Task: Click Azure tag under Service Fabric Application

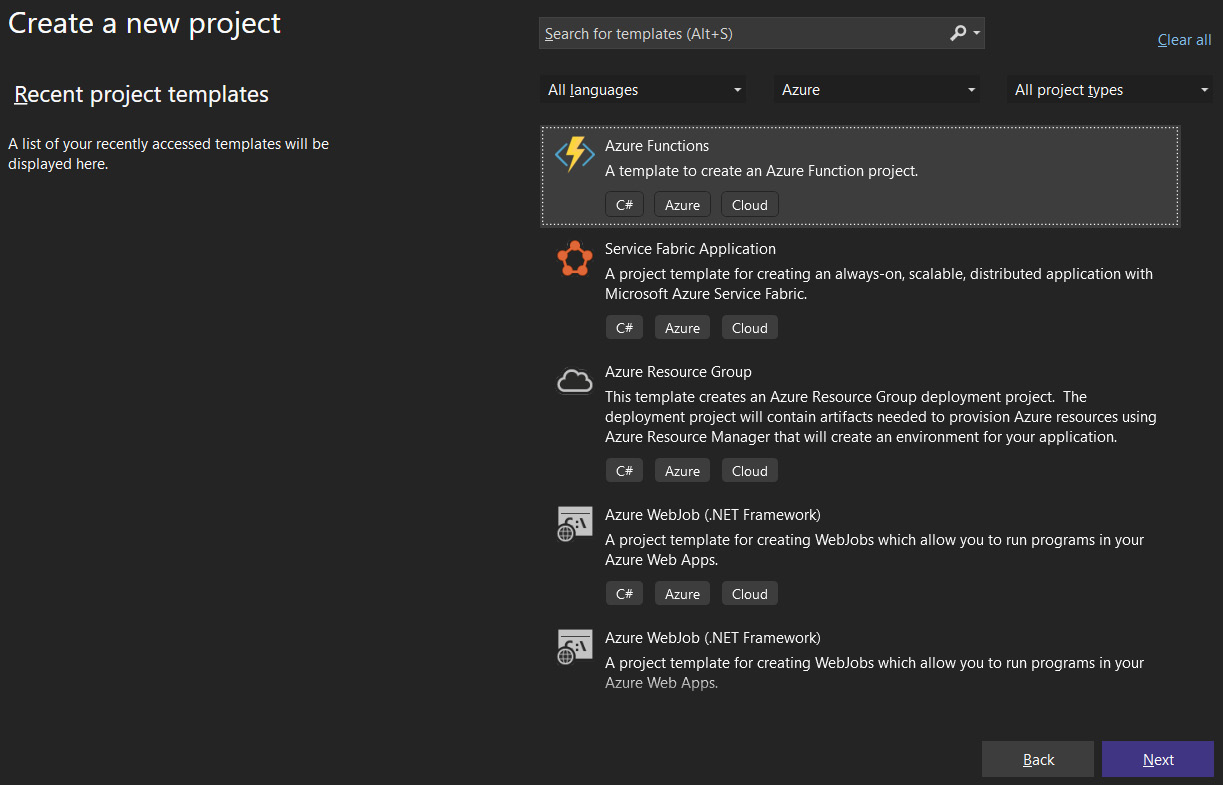Action: 682,328
